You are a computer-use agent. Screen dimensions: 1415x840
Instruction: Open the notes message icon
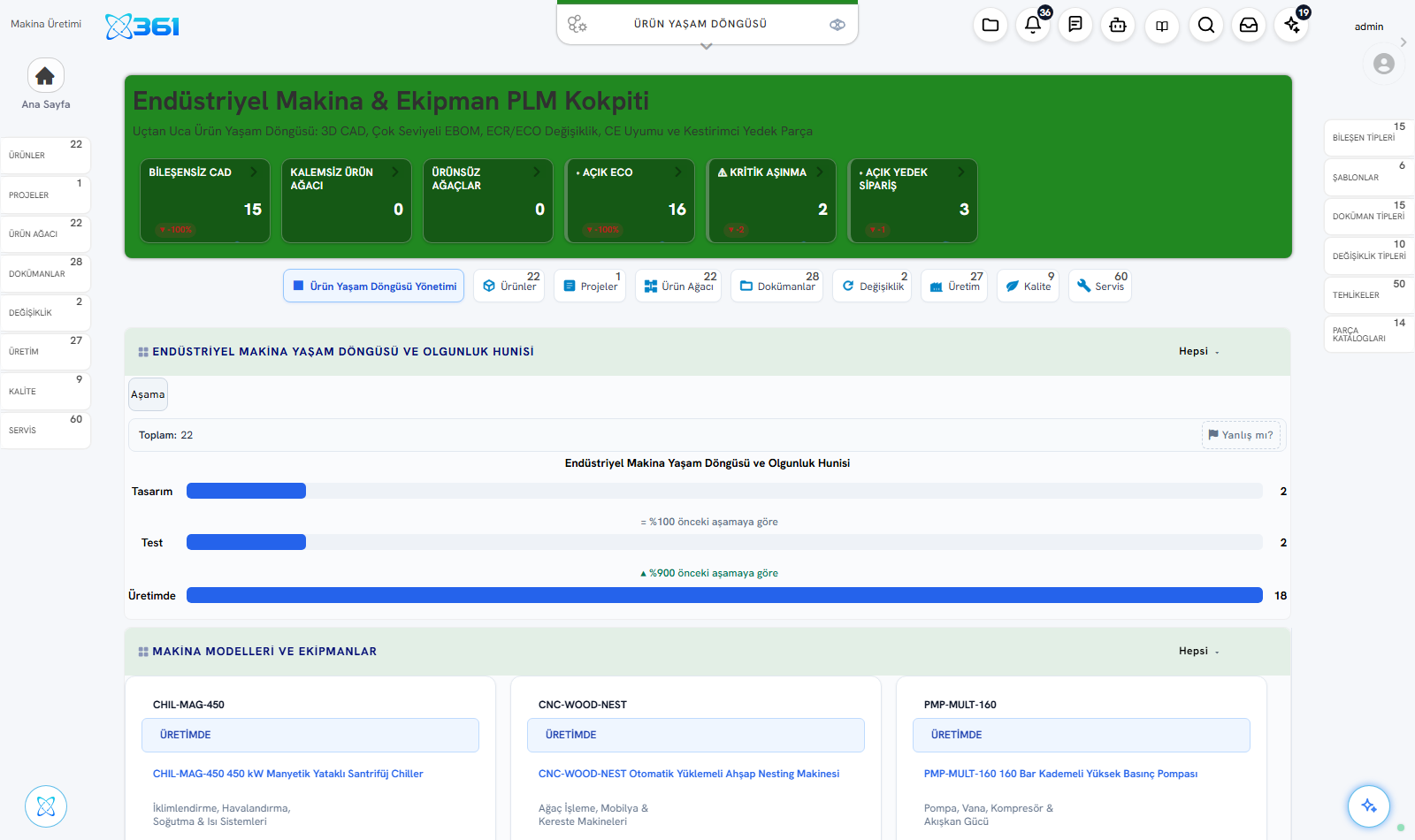coord(1075,25)
